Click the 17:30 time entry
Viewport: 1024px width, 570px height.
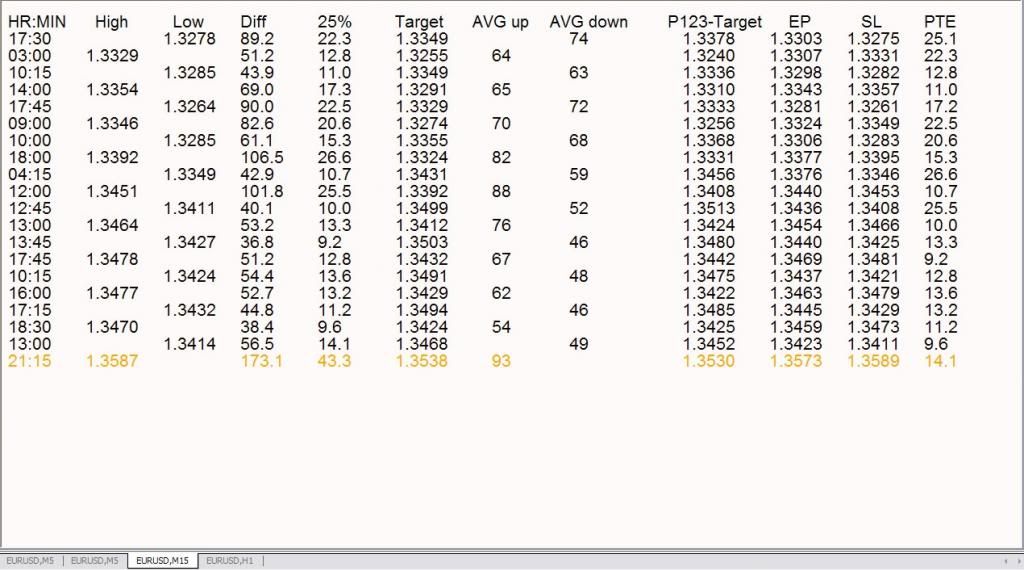(29, 39)
